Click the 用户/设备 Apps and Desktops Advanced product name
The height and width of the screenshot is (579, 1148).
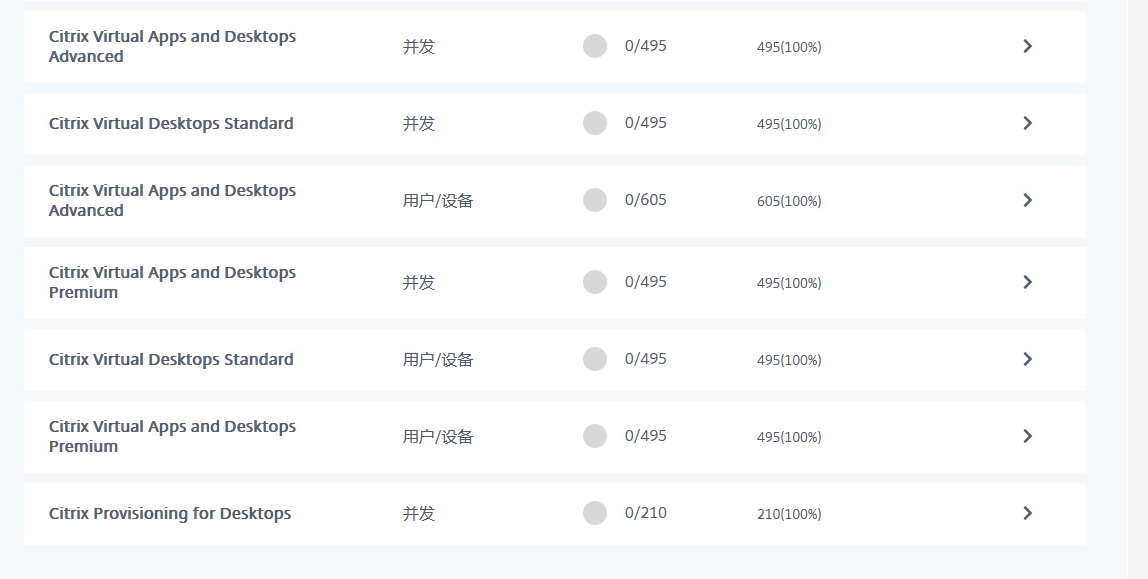(x=172, y=200)
